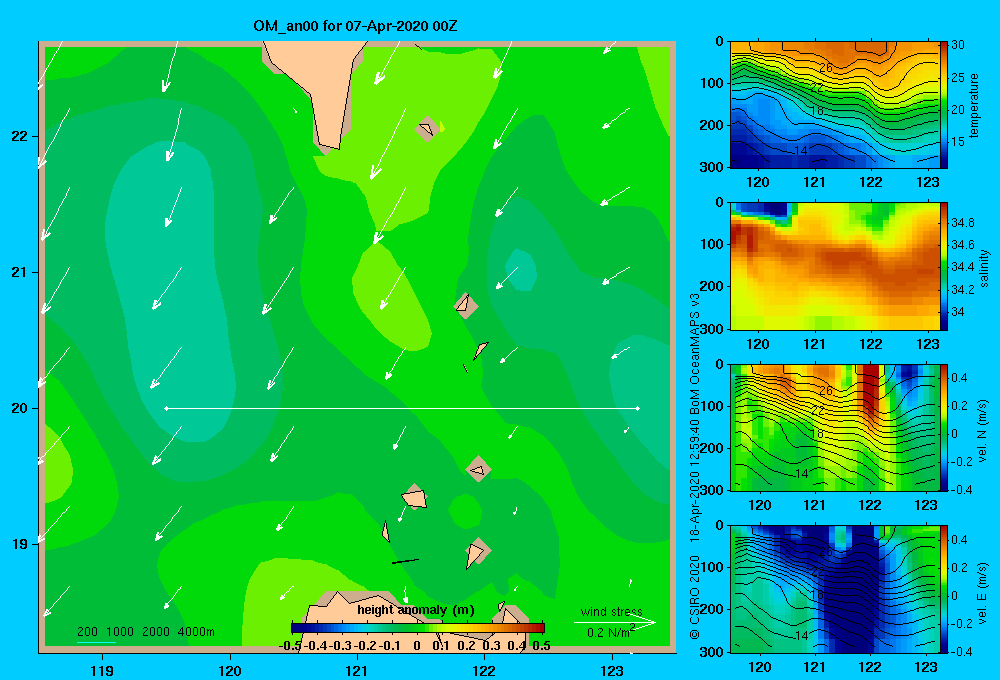
Task: Click the salinity color scale bar
Action: coord(943,266)
